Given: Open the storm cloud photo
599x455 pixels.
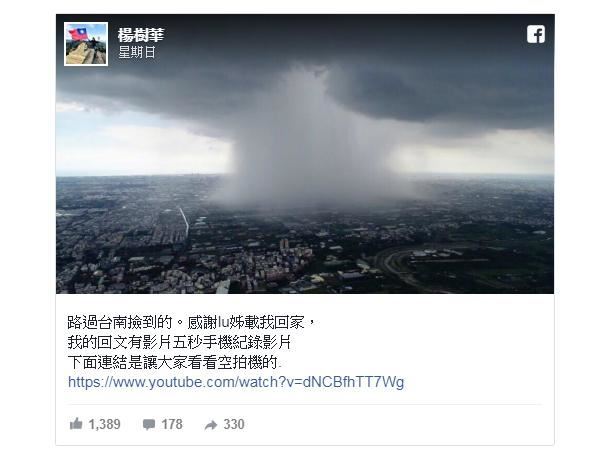Looking at the screenshot, I should click(x=305, y=154).
